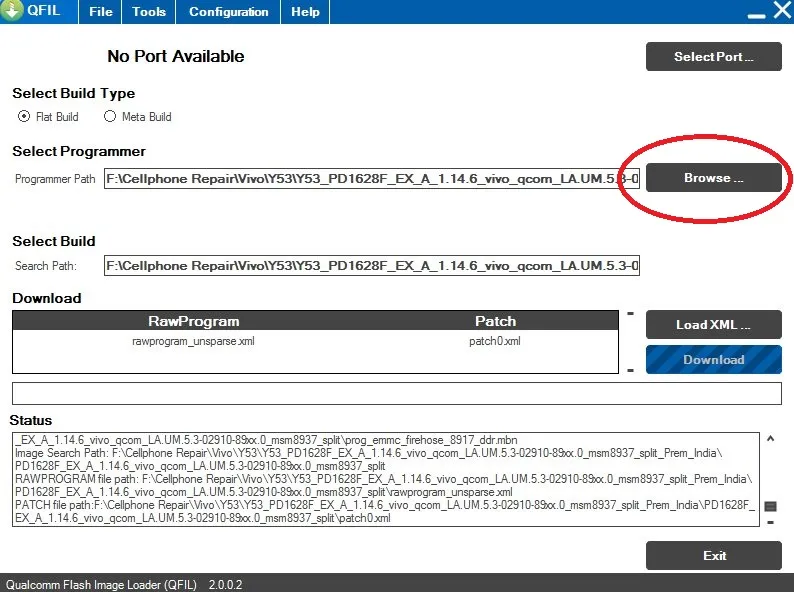Click inside the Search Path field
The width and height of the screenshot is (794, 592).
click(x=372, y=265)
